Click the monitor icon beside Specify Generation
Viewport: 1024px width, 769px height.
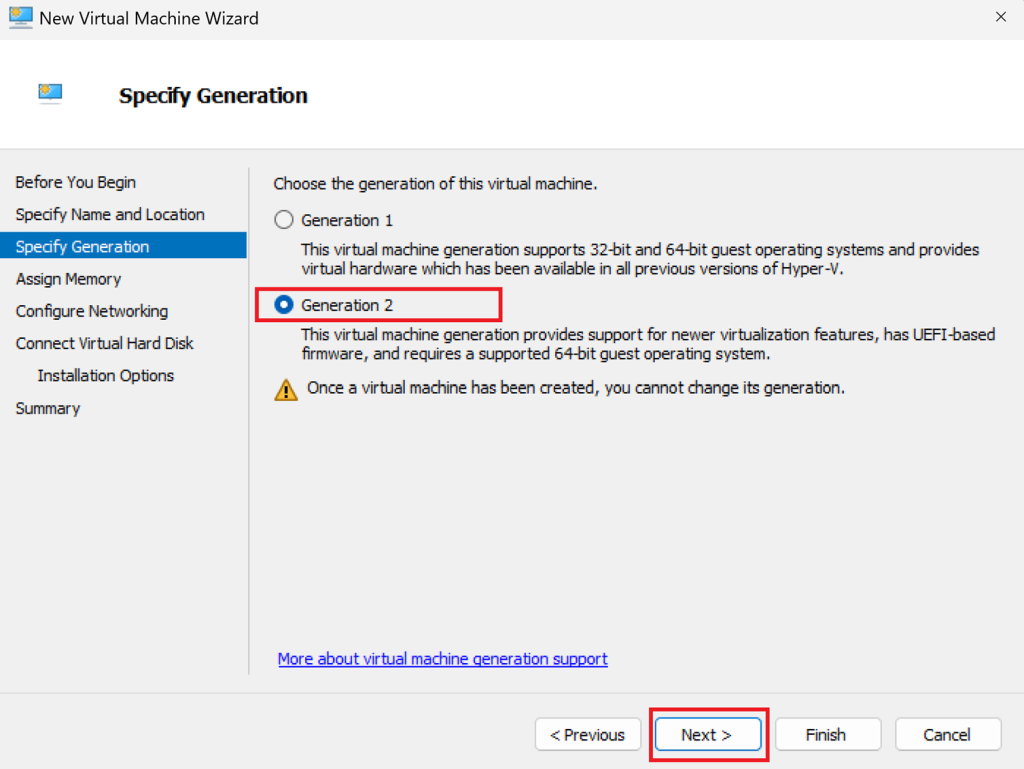(x=50, y=94)
